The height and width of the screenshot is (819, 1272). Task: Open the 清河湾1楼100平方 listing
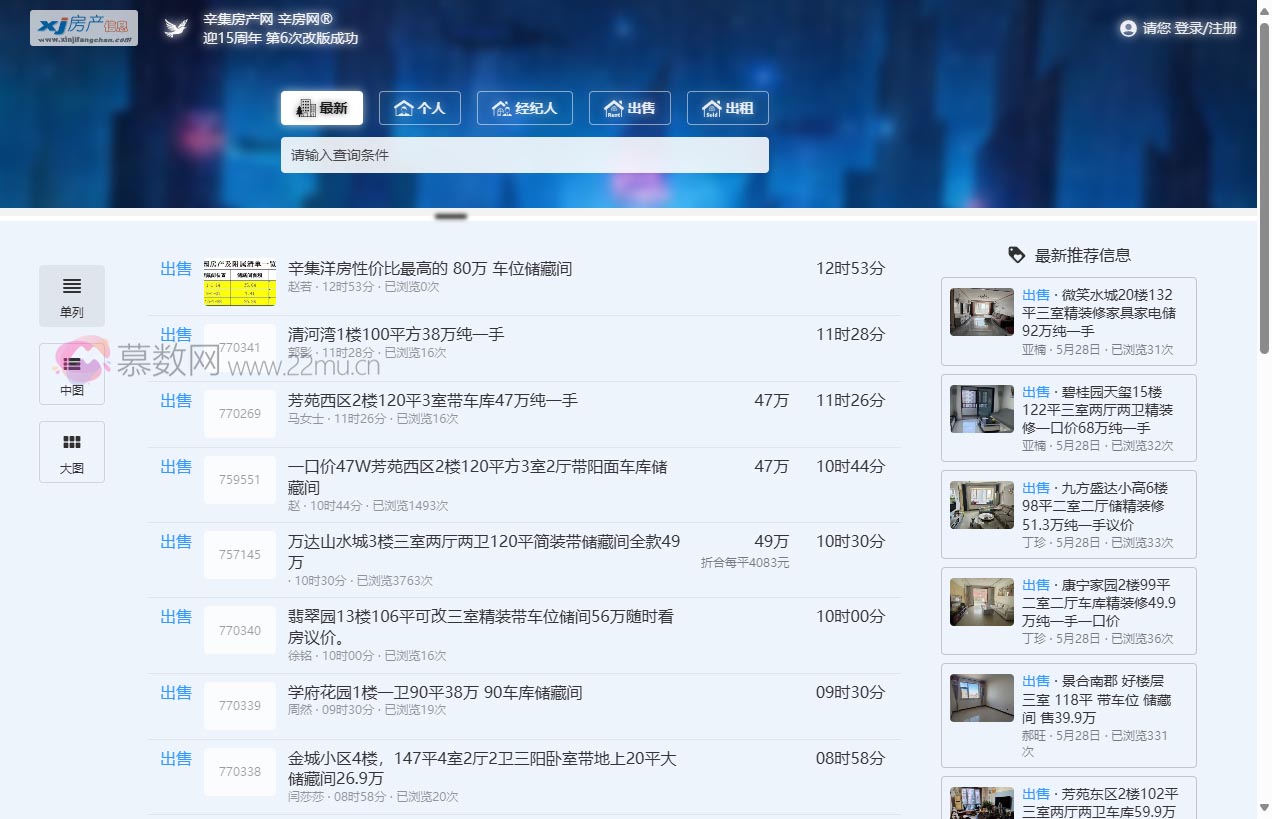pyautogui.click(x=394, y=334)
